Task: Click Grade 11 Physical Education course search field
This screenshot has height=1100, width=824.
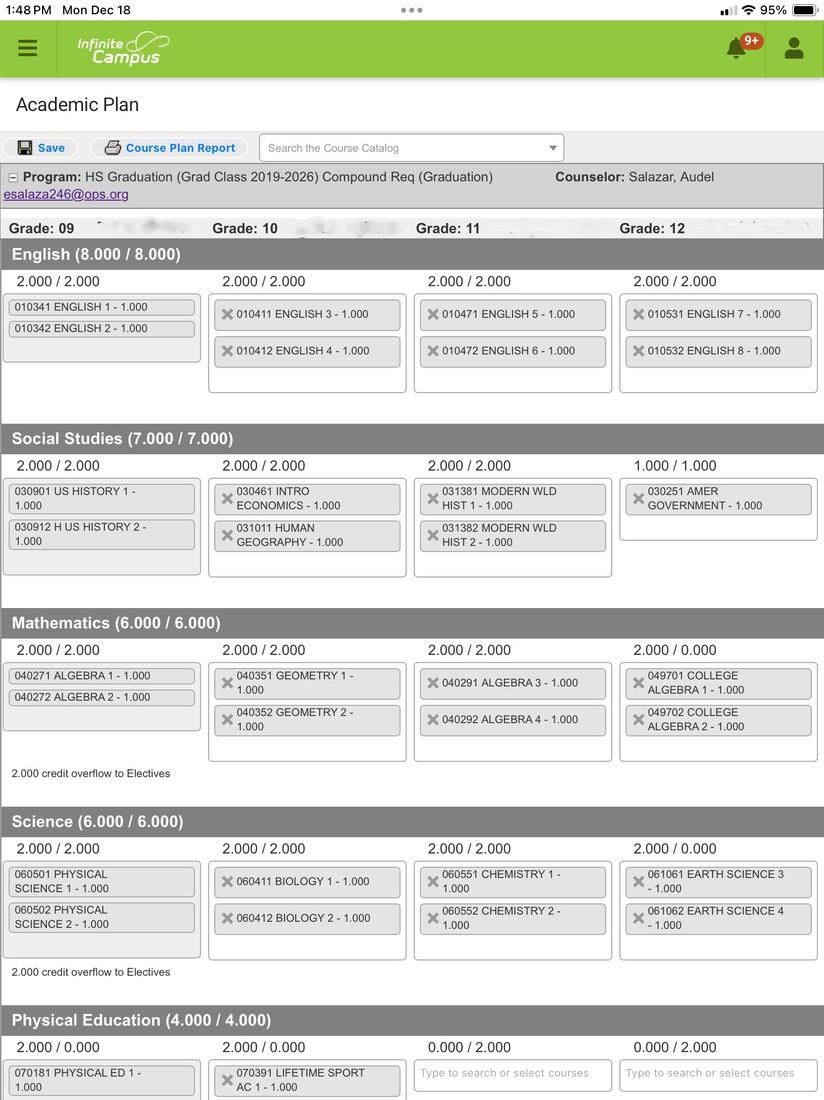Action: 513,1074
